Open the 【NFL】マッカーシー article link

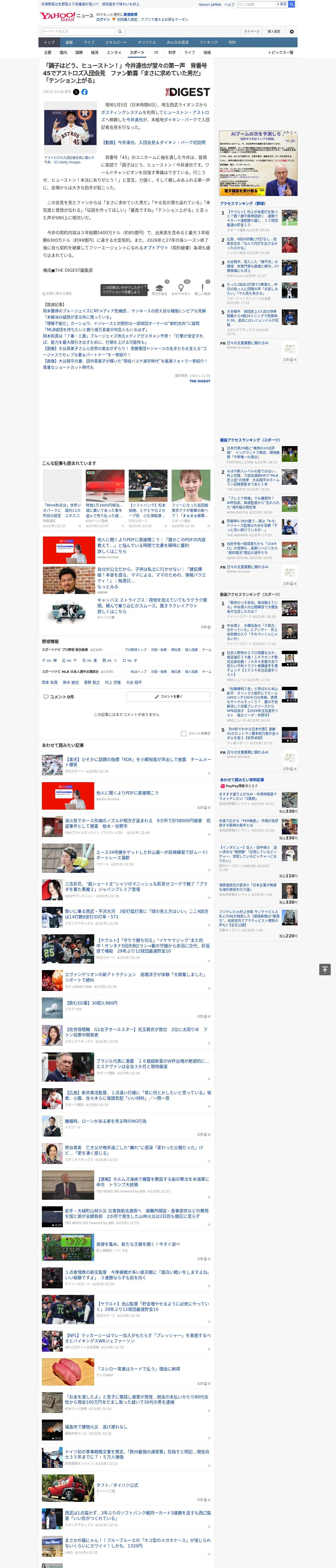[138, 1338]
